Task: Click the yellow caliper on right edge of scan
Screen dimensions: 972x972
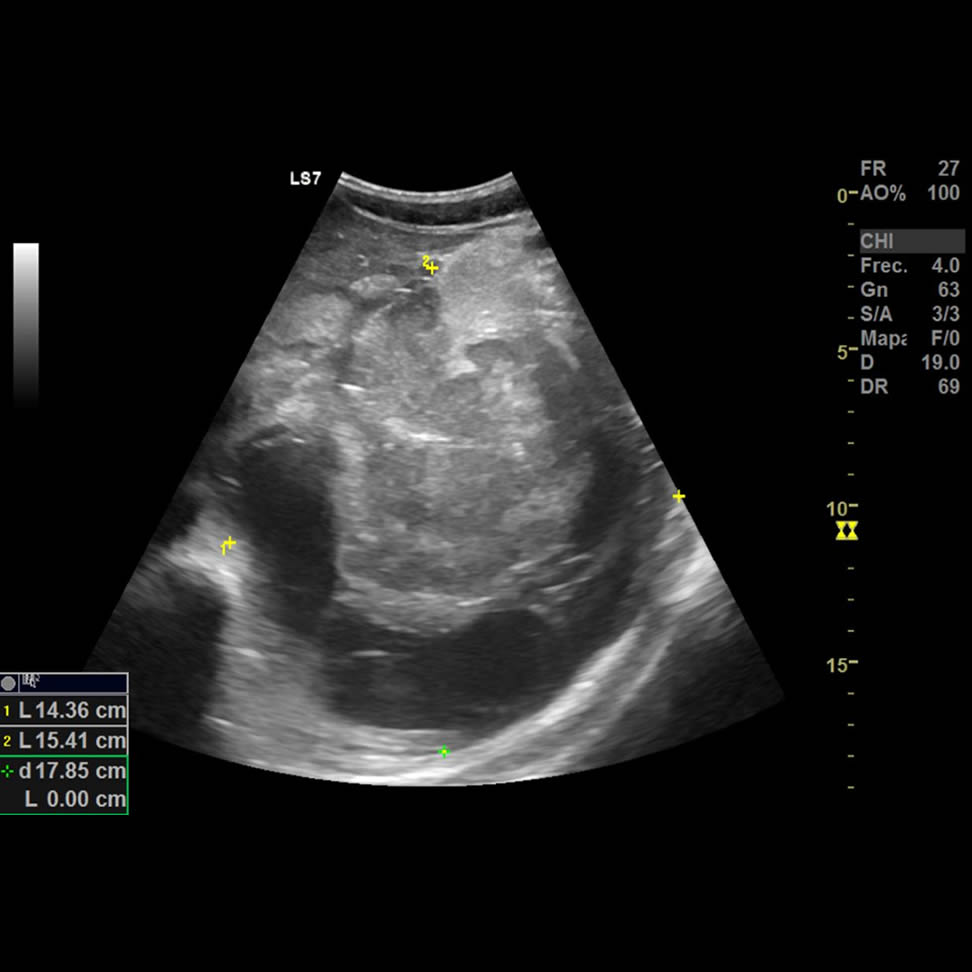Action: (x=679, y=496)
